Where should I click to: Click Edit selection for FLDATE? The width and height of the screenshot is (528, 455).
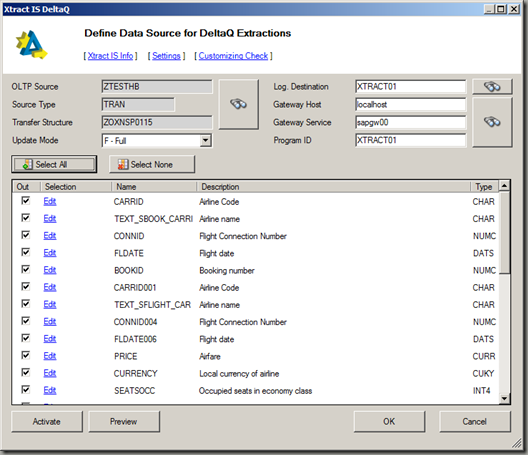tap(50, 253)
